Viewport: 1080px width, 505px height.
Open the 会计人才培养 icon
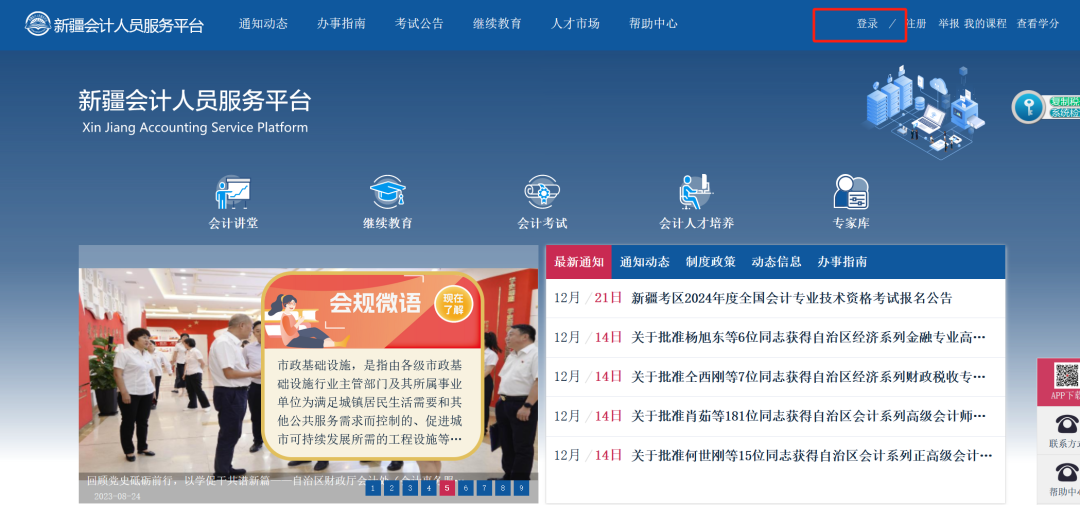point(696,192)
